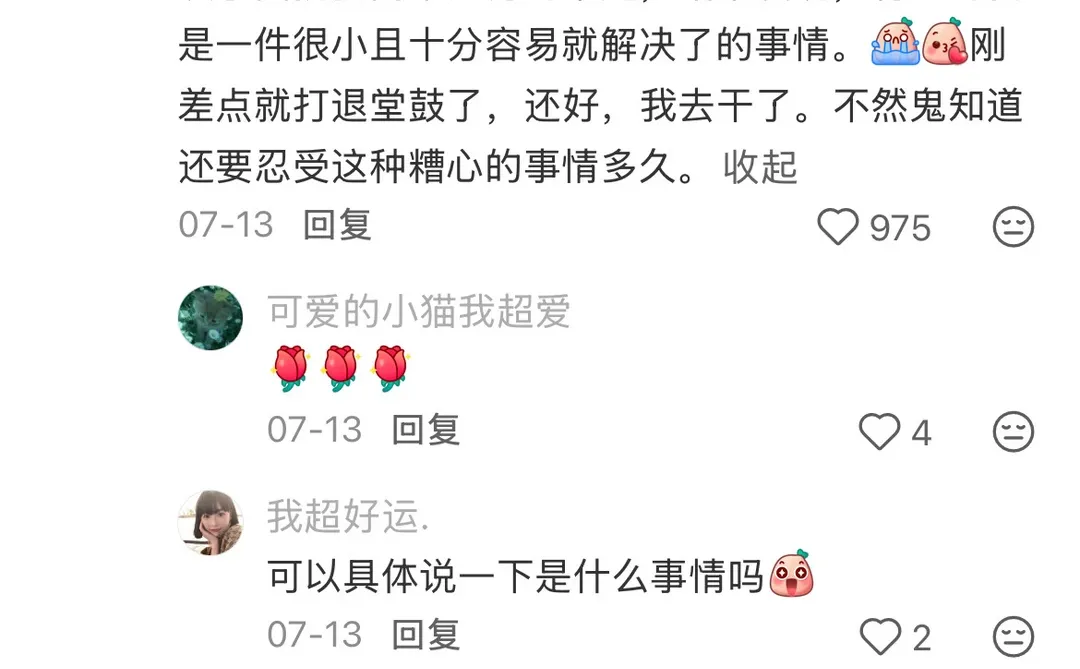1080x669 pixels.
Task: Open profile via username 可爱的小猫我超爱
Action: point(419,311)
